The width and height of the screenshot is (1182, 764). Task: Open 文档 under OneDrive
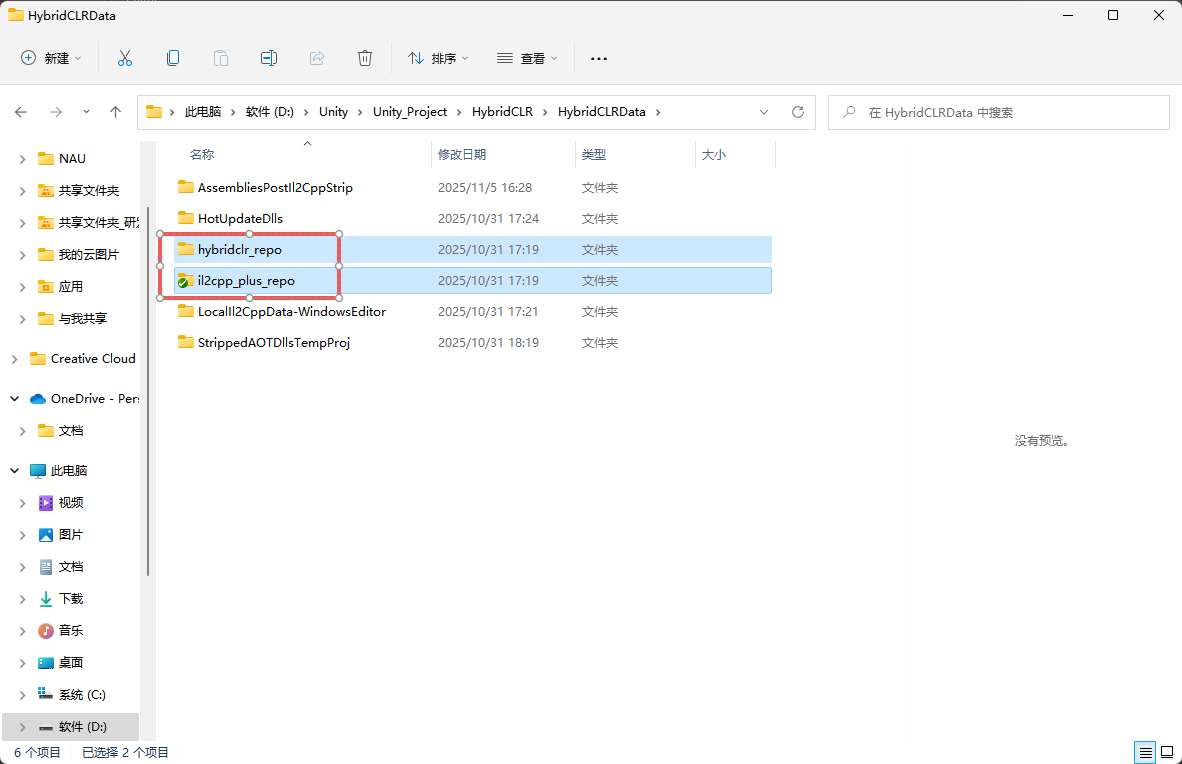[71, 431]
